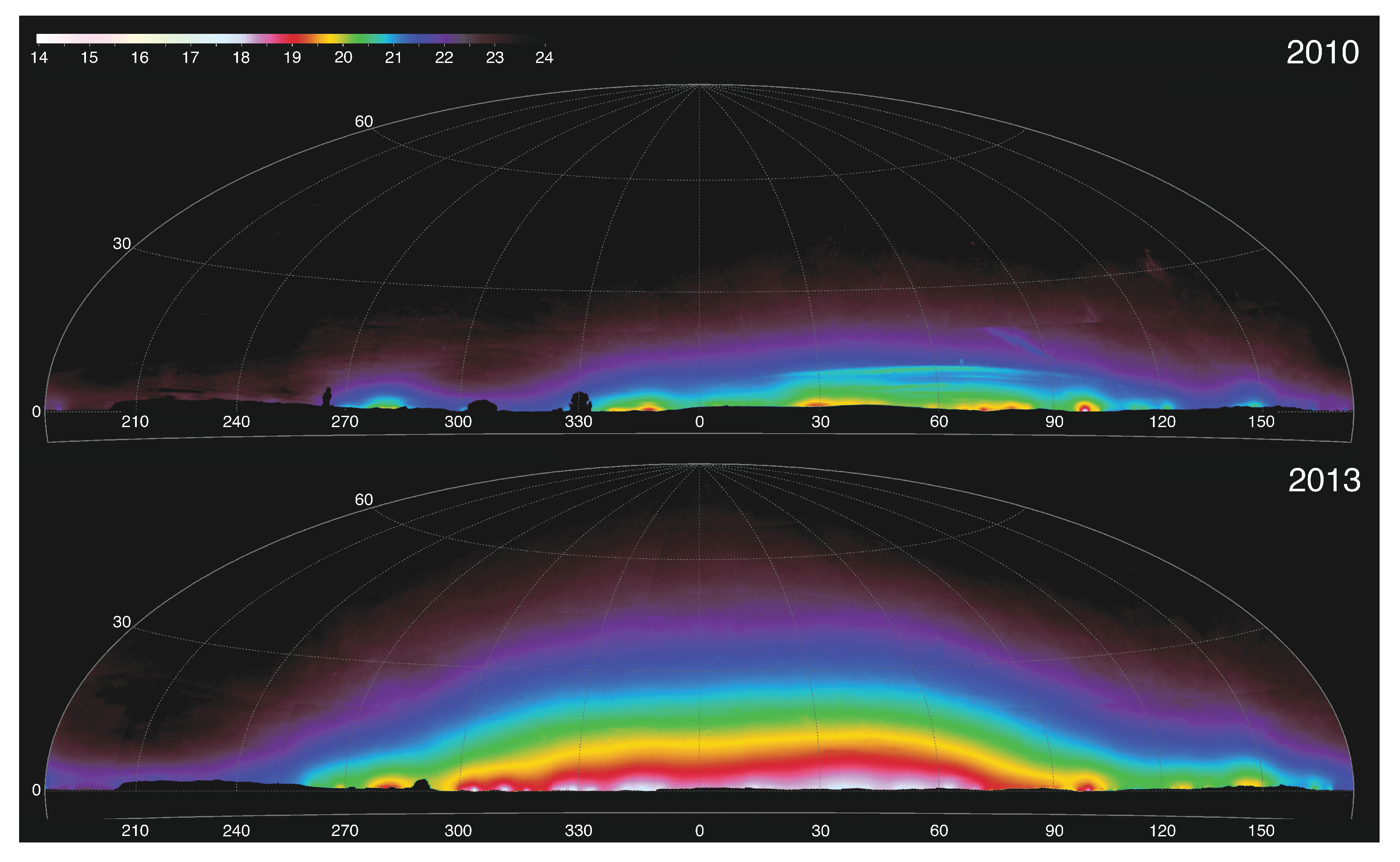Viewport: 1400px width, 862px height.
Task: Click the color scale value 20
Action: coord(343,58)
